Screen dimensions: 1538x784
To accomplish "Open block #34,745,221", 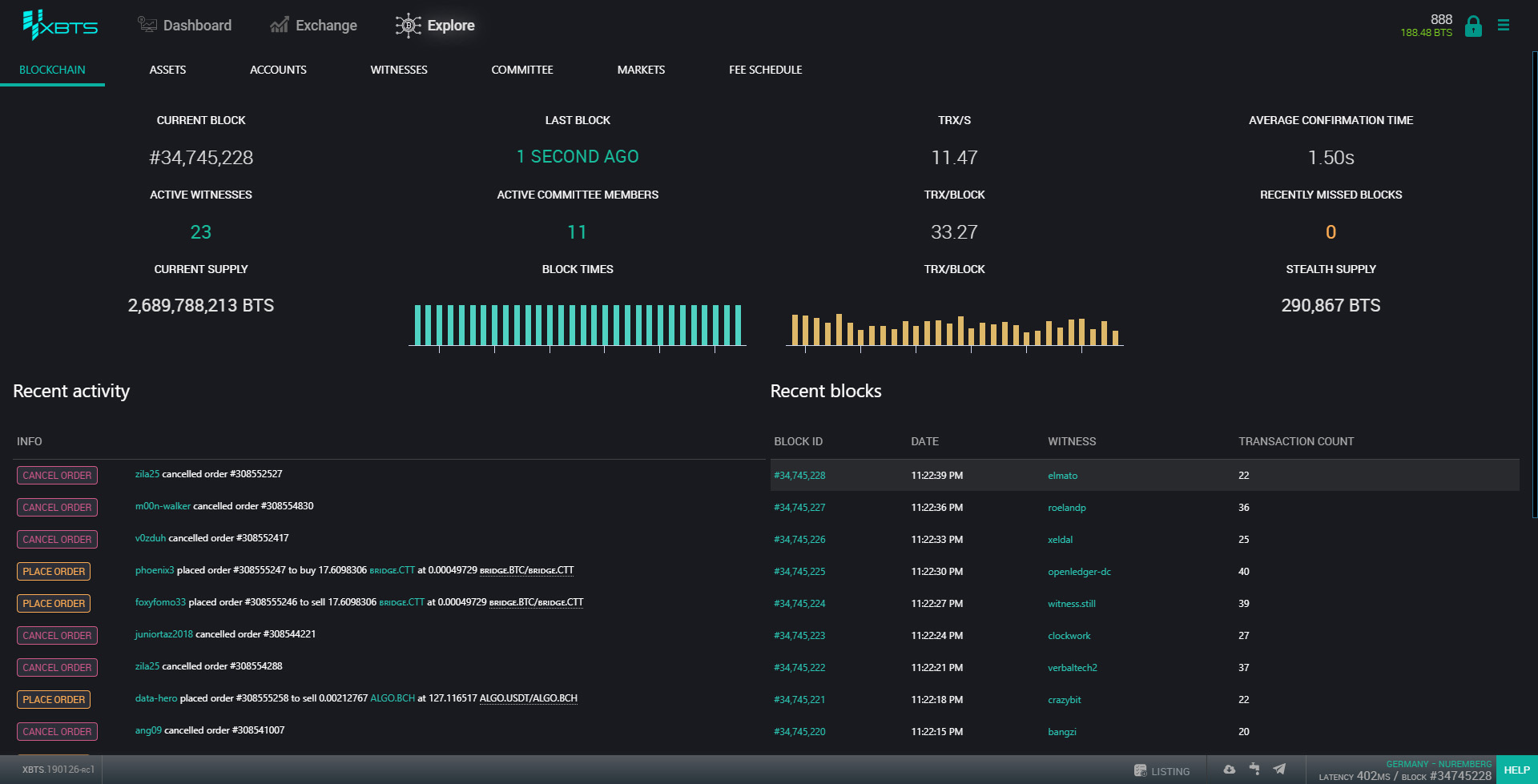I will (799, 699).
